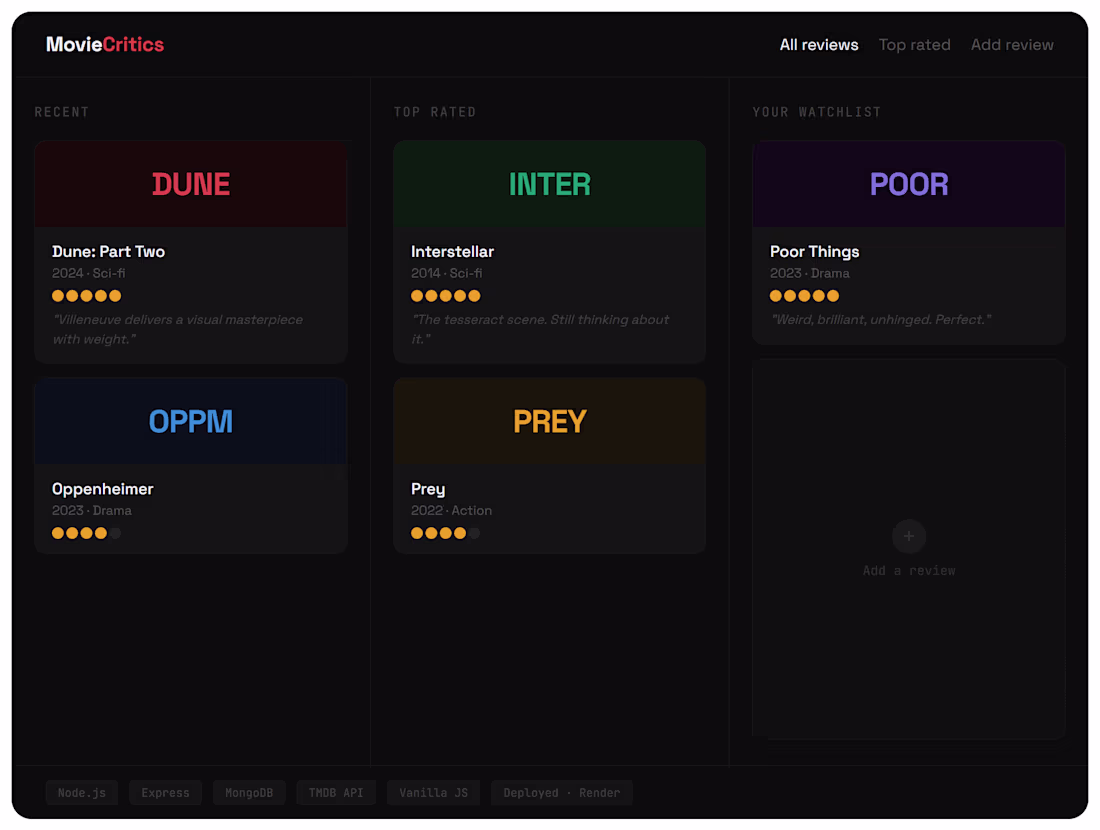This screenshot has width=1100, height=830.
Task: Open the OPPM poster thumbnail
Action: (191, 421)
